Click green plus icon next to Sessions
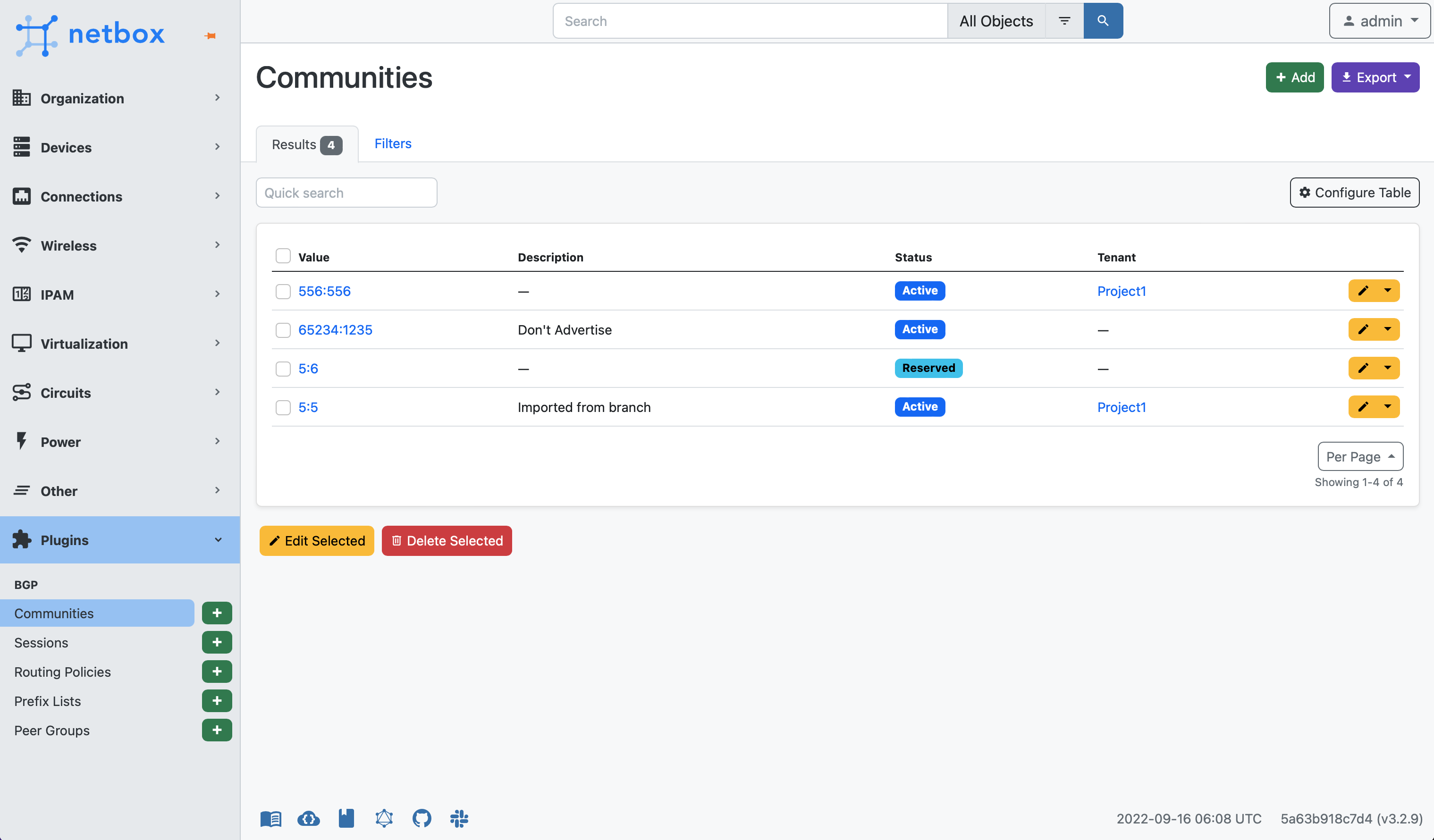The width and height of the screenshot is (1434, 840). (x=217, y=642)
